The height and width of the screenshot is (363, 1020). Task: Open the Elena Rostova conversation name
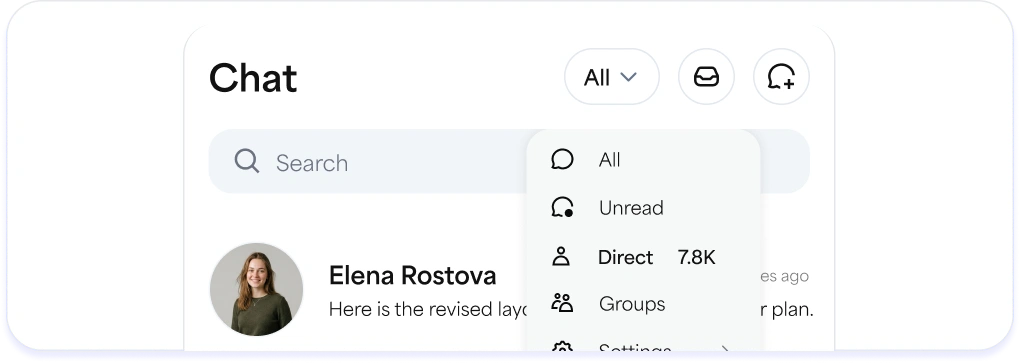coord(412,275)
